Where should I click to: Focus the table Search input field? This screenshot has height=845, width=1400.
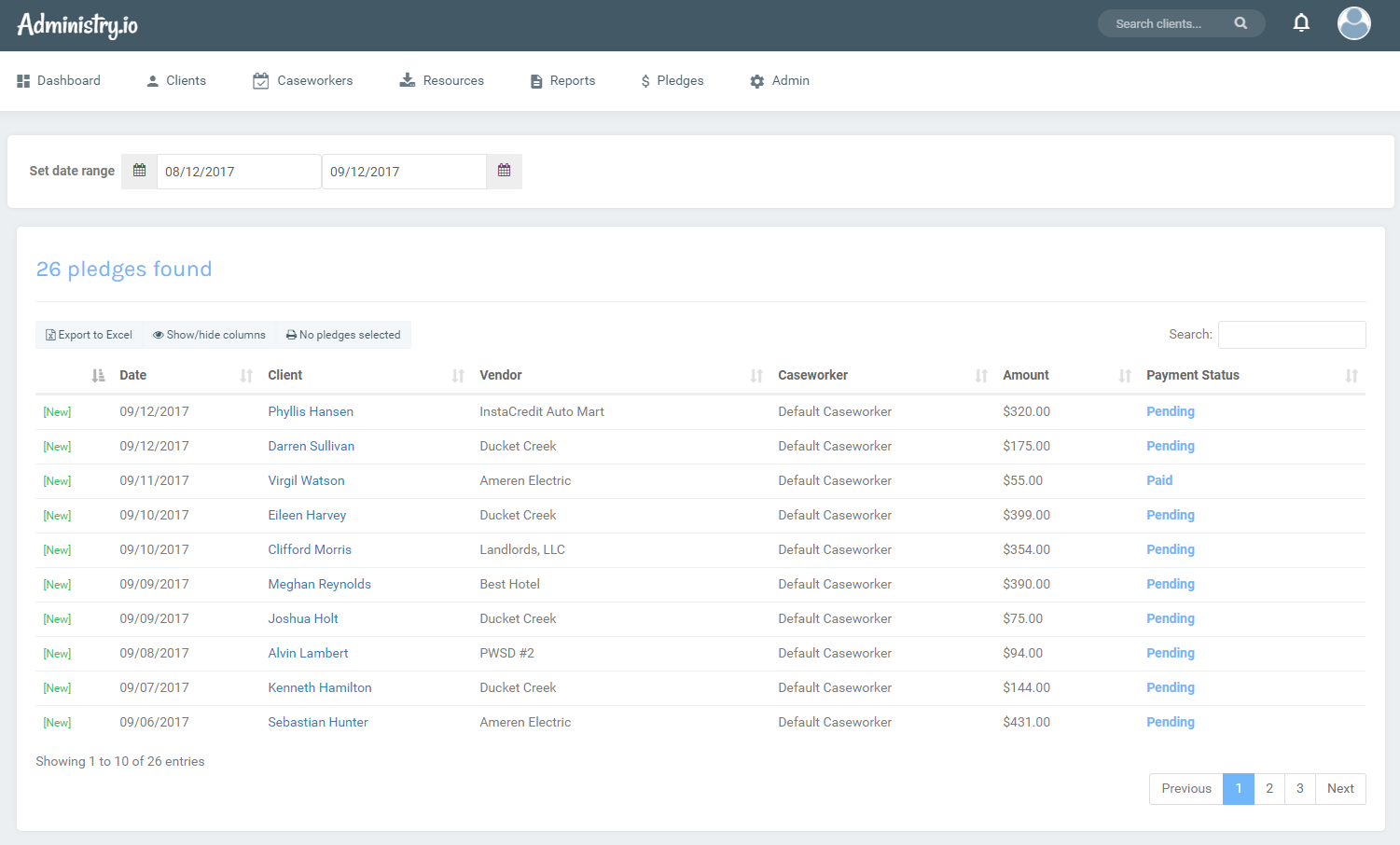1291,335
